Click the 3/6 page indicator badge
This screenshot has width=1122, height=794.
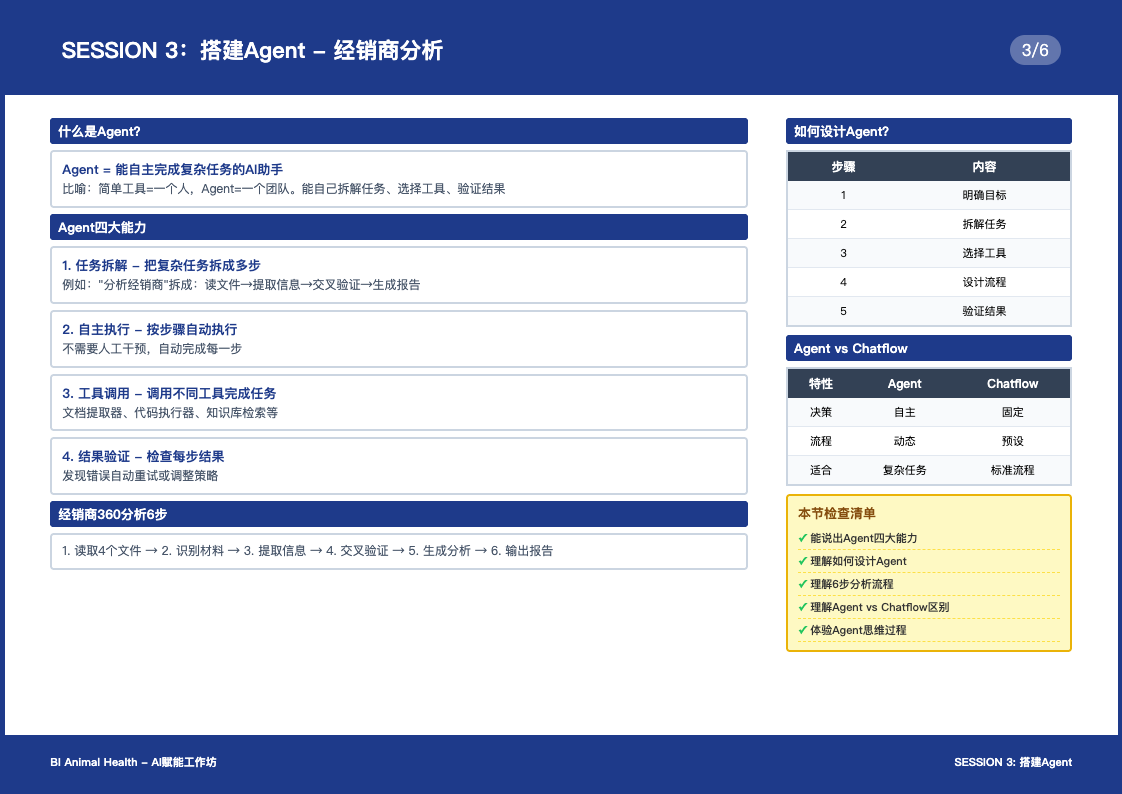coord(1035,49)
